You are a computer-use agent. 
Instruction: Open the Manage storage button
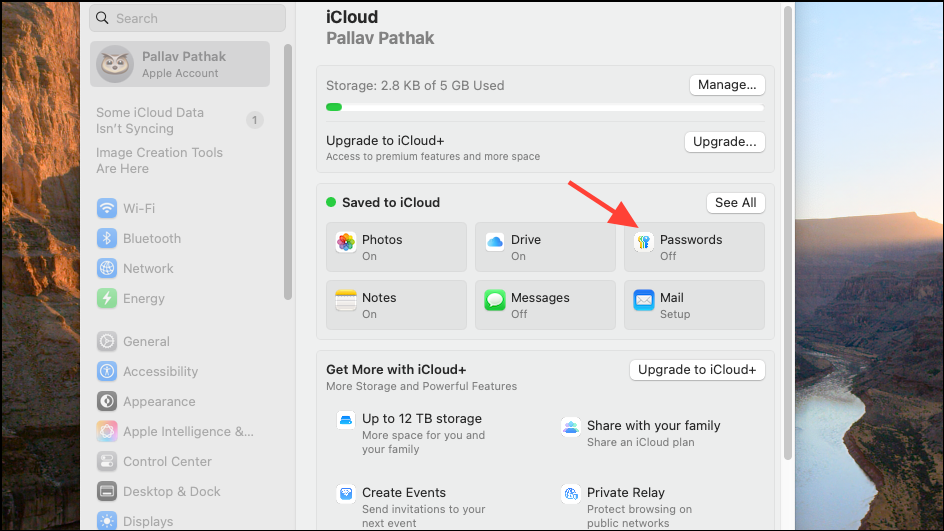(727, 85)
